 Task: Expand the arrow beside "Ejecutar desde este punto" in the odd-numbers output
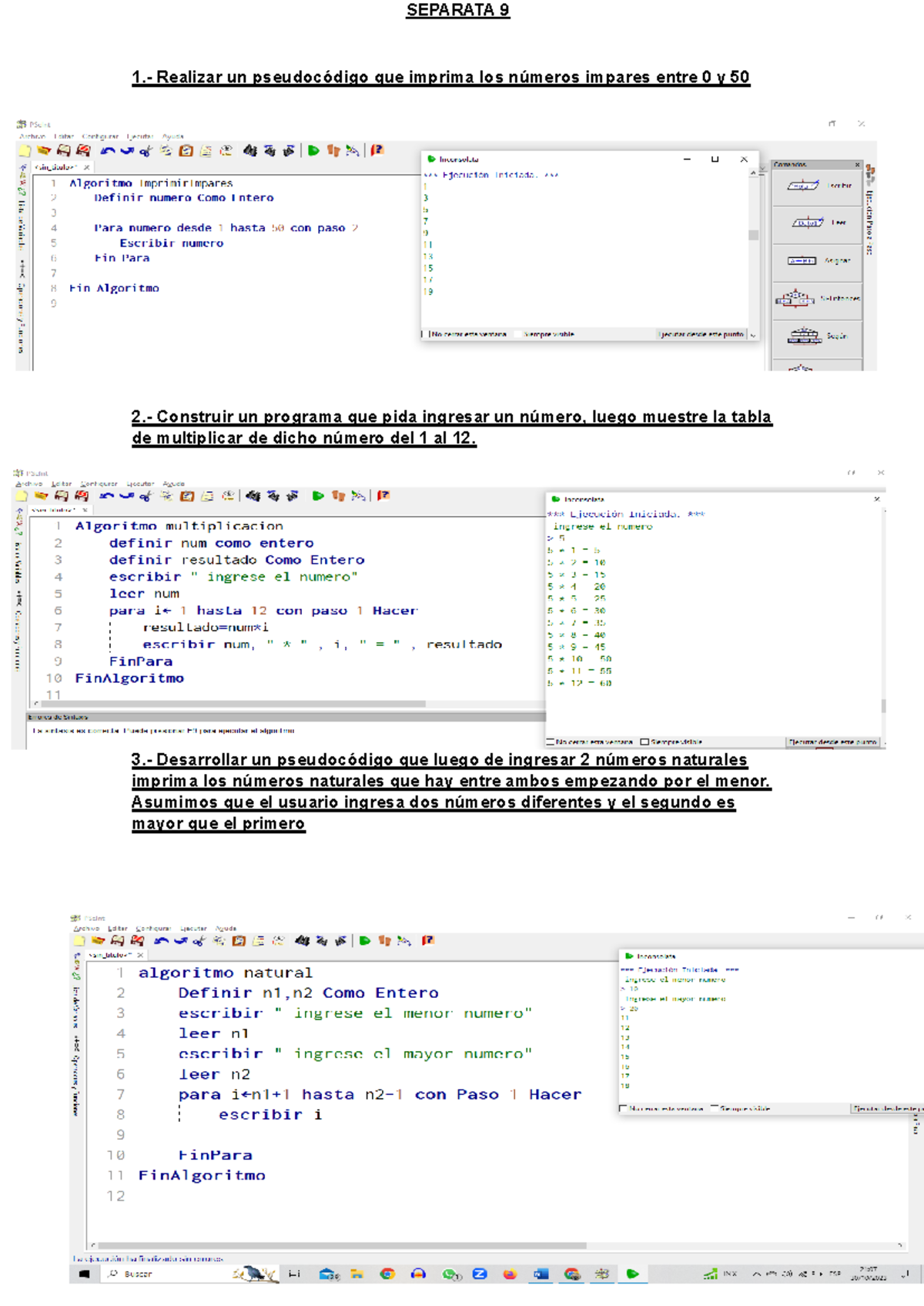coord(752,335)
